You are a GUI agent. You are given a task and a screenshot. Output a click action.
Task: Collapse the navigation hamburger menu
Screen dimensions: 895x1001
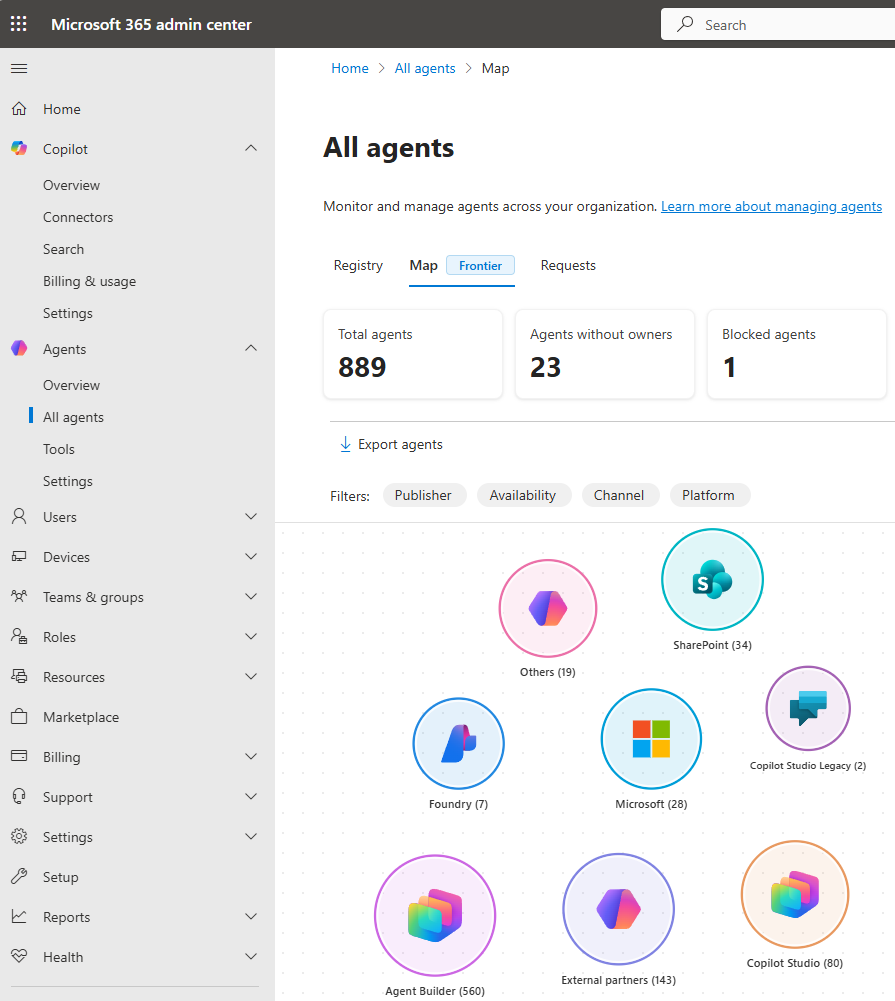pos(19,69)
